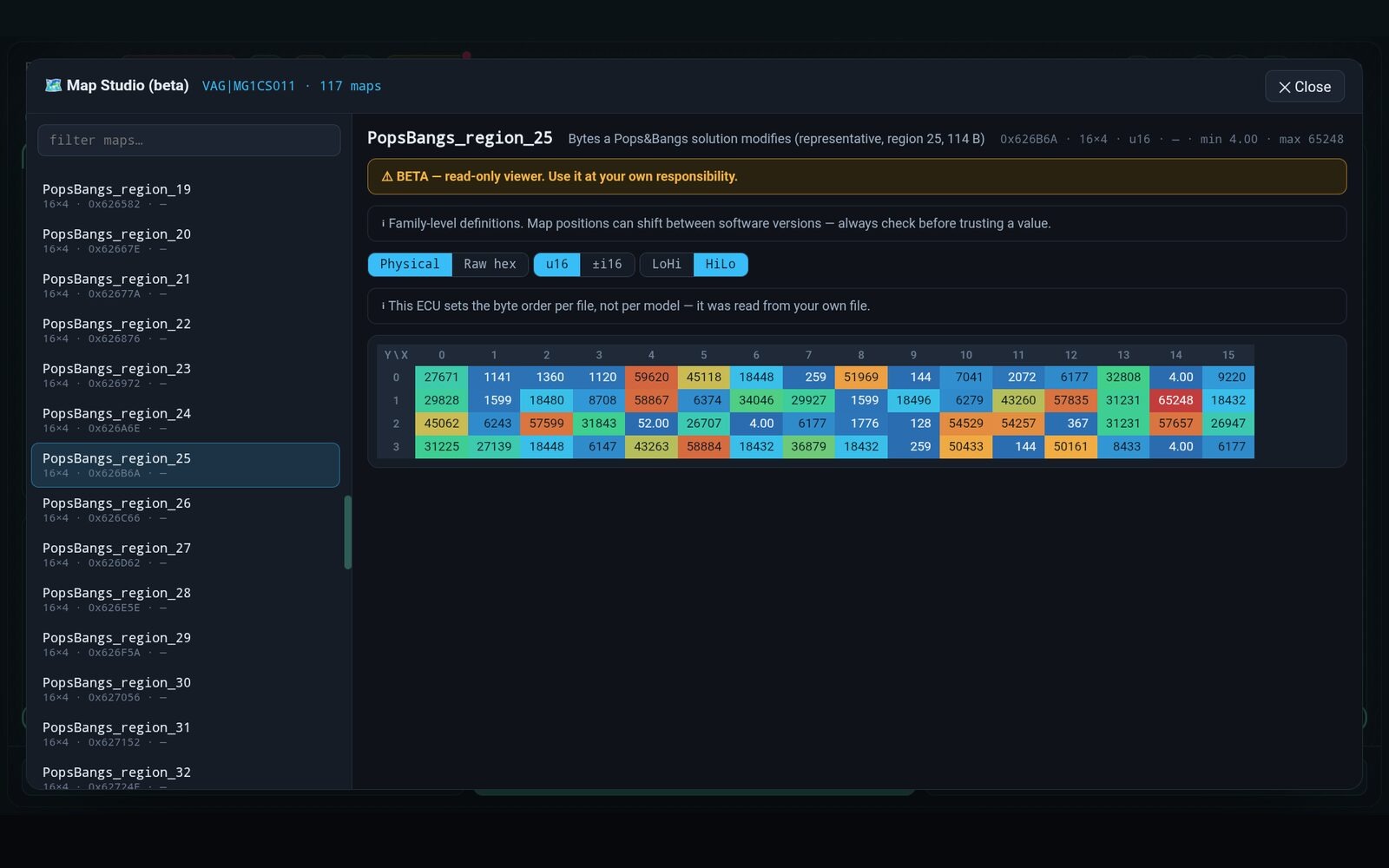The image size is (1389, 868).
Task: Click cell 45062 in row 2
Action: tap(441, 424)
